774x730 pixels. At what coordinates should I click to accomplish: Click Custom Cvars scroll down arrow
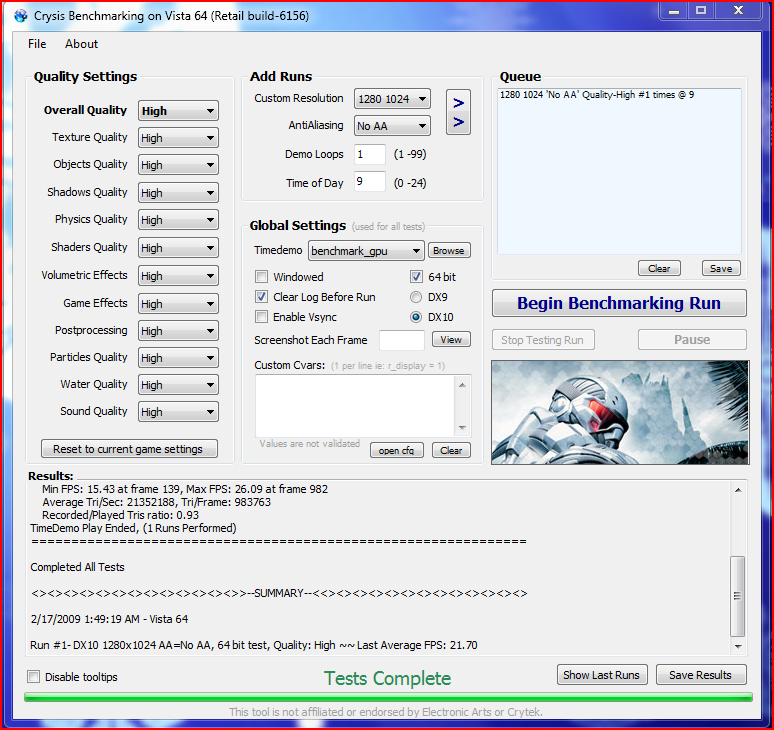(x=462, y=427)
